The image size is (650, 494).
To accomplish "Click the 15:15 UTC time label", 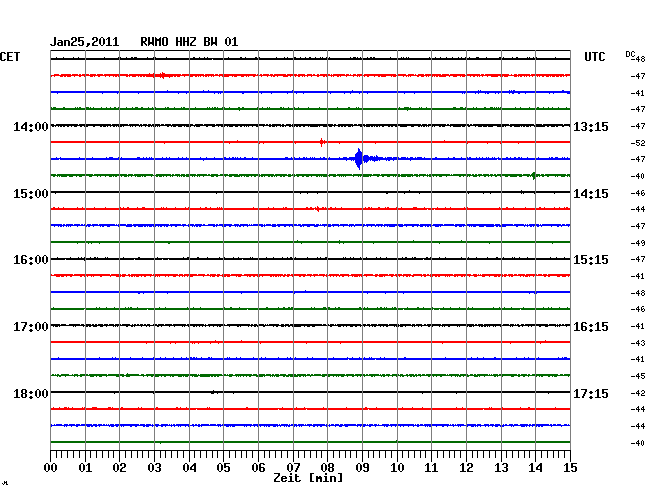I will pos(591,260).
